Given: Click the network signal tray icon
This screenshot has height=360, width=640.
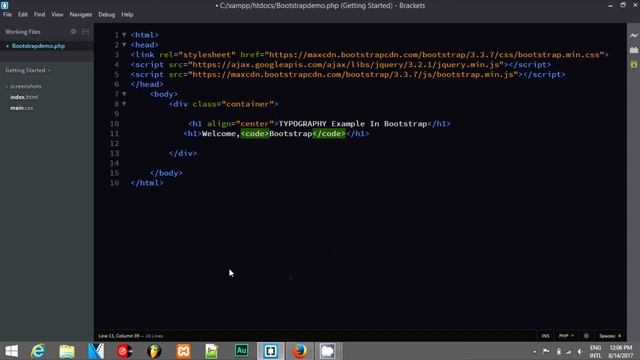Looking at the screenshot, I should (x=569, y=351).
